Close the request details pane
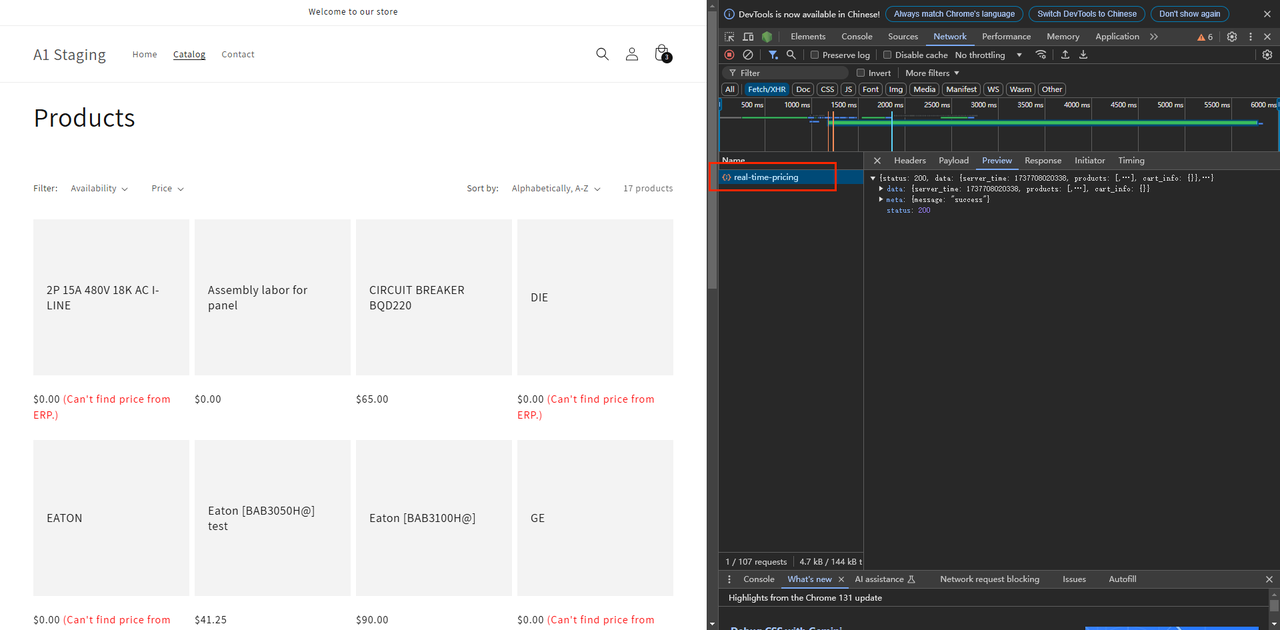This screenshot has height=630, width=1280. coord(877,161)
